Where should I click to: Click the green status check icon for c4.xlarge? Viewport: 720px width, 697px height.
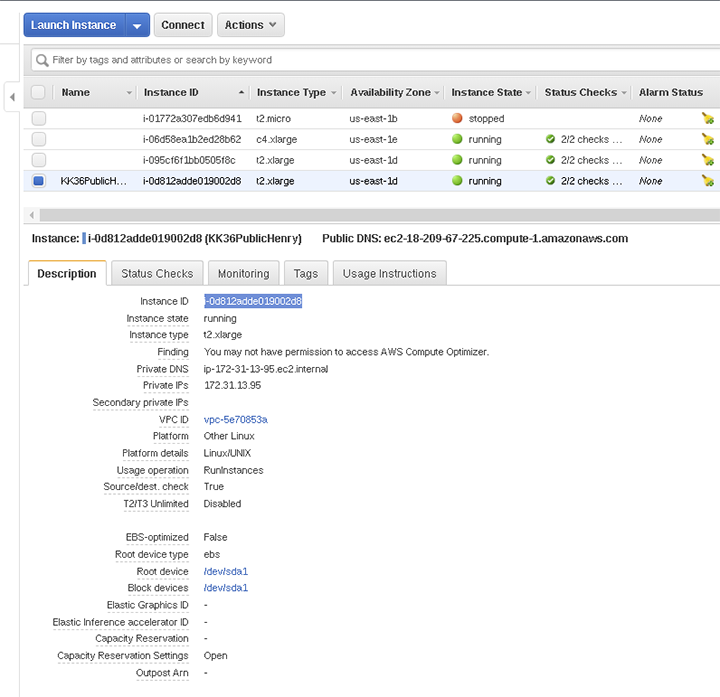point(550,139)
